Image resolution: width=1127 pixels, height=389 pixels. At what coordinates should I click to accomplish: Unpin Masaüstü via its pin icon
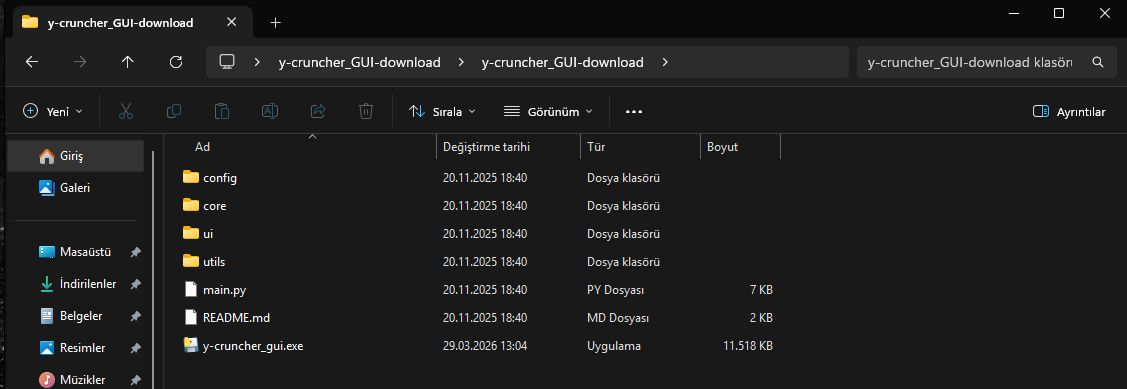click(135, 252)
